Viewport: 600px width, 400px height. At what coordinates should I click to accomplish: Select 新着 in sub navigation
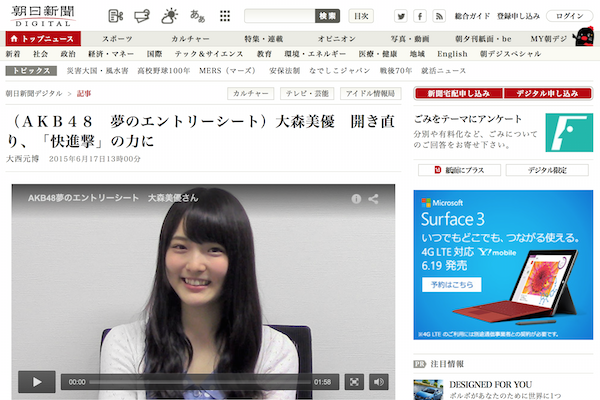13,54
